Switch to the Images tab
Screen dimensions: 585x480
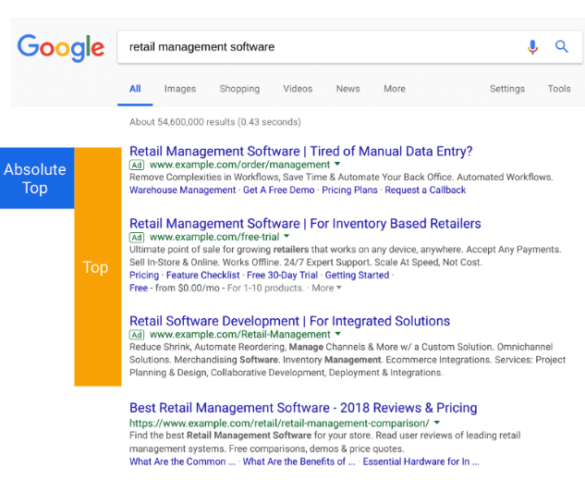tap(180, 89)
